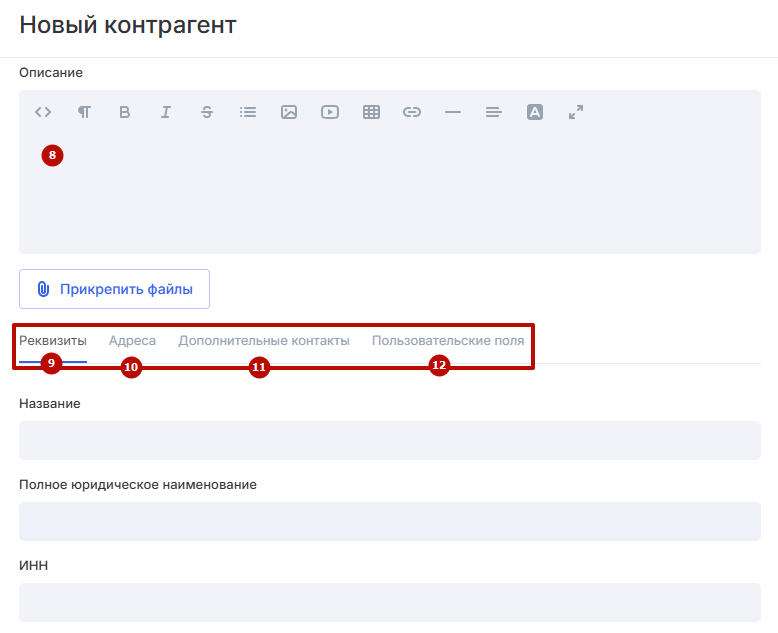Screen dimensions: 778x633
Task: Switch to the Адреса tab
Action: (132, 340)
